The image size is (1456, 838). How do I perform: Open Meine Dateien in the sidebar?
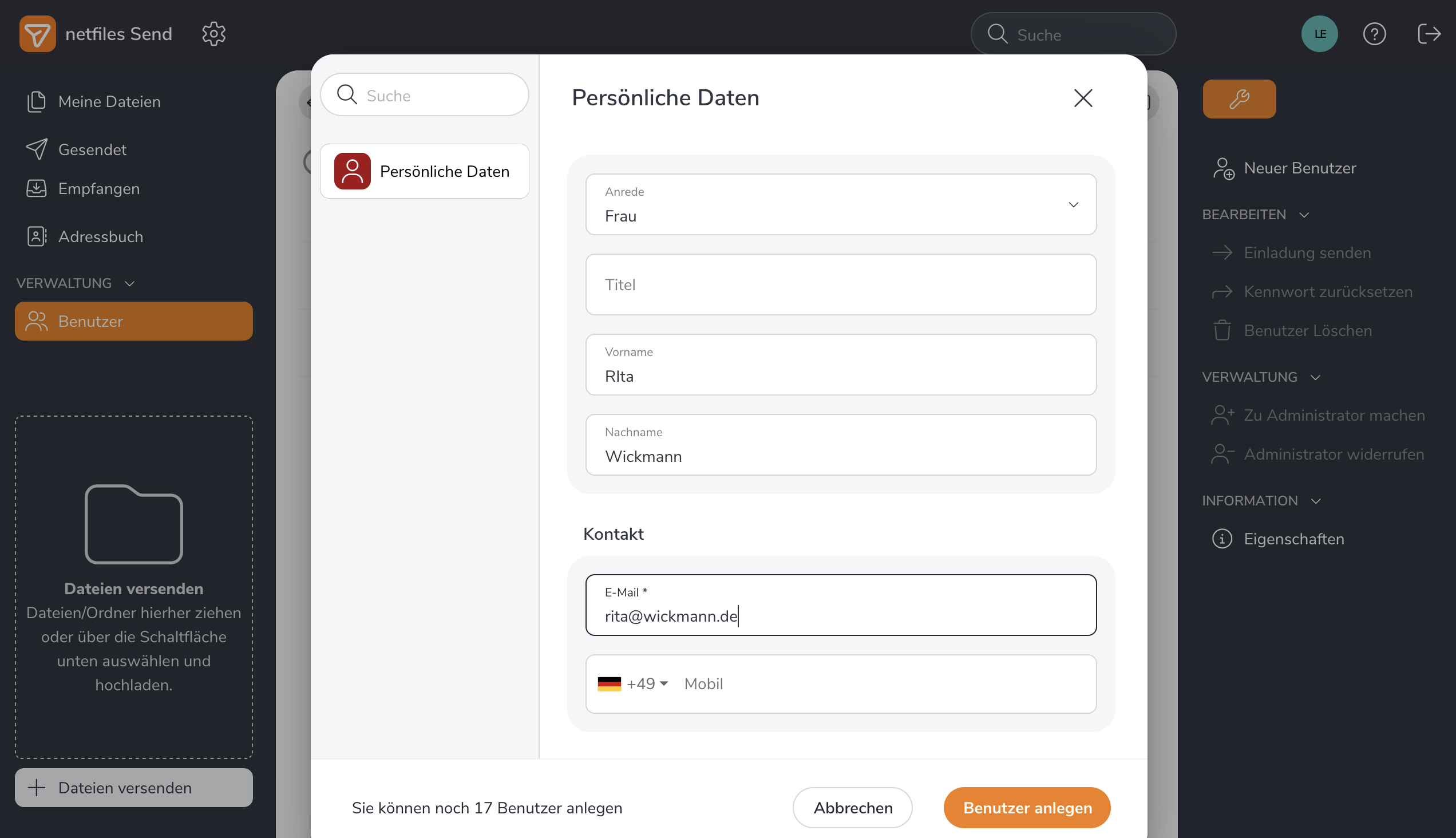(109, 102)
